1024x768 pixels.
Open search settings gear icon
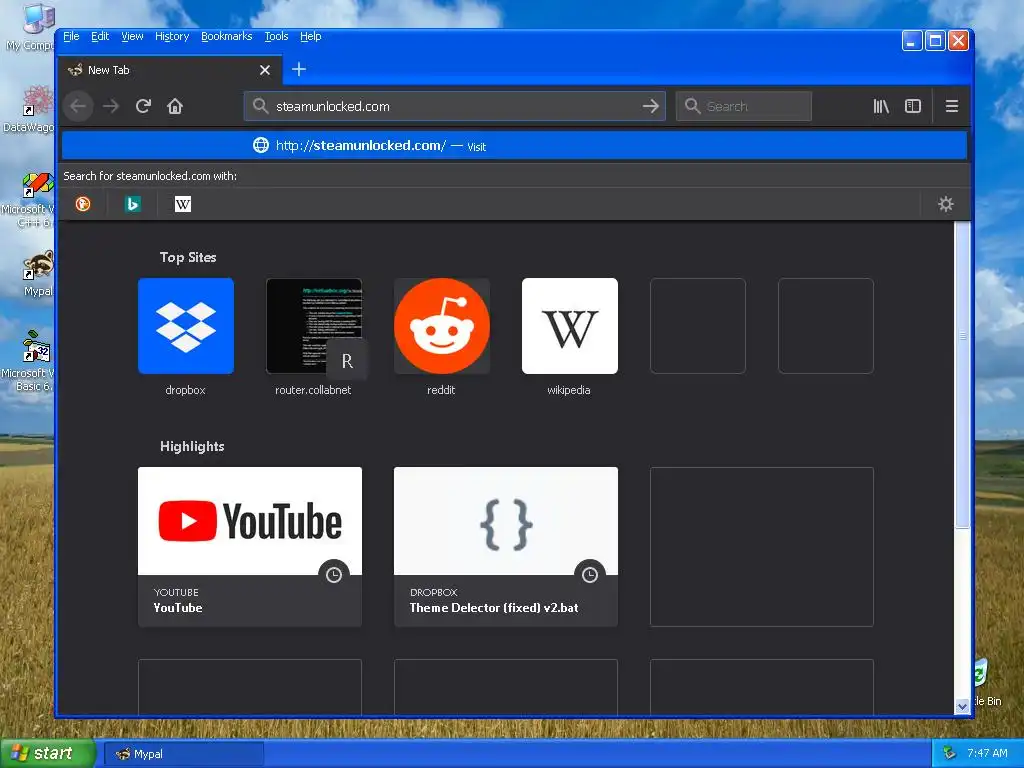click(946, 204)
